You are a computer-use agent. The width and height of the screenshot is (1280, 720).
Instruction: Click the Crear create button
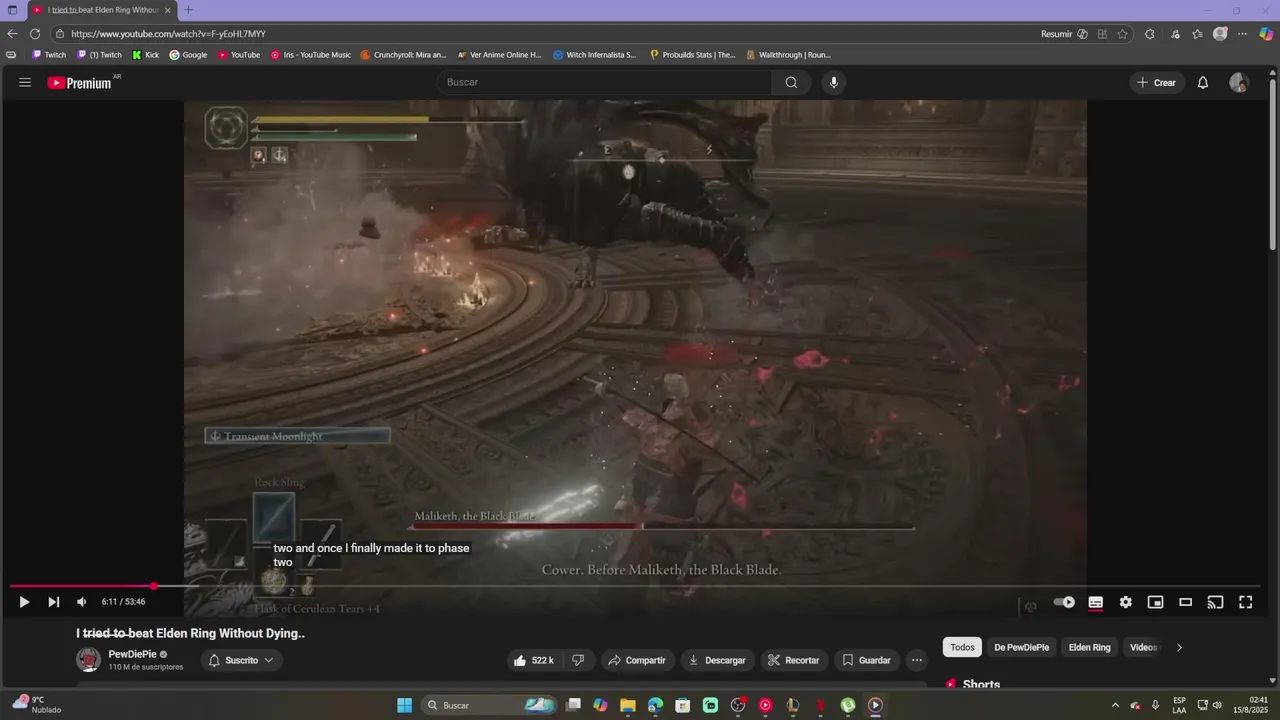click(x=1157, y=83)
